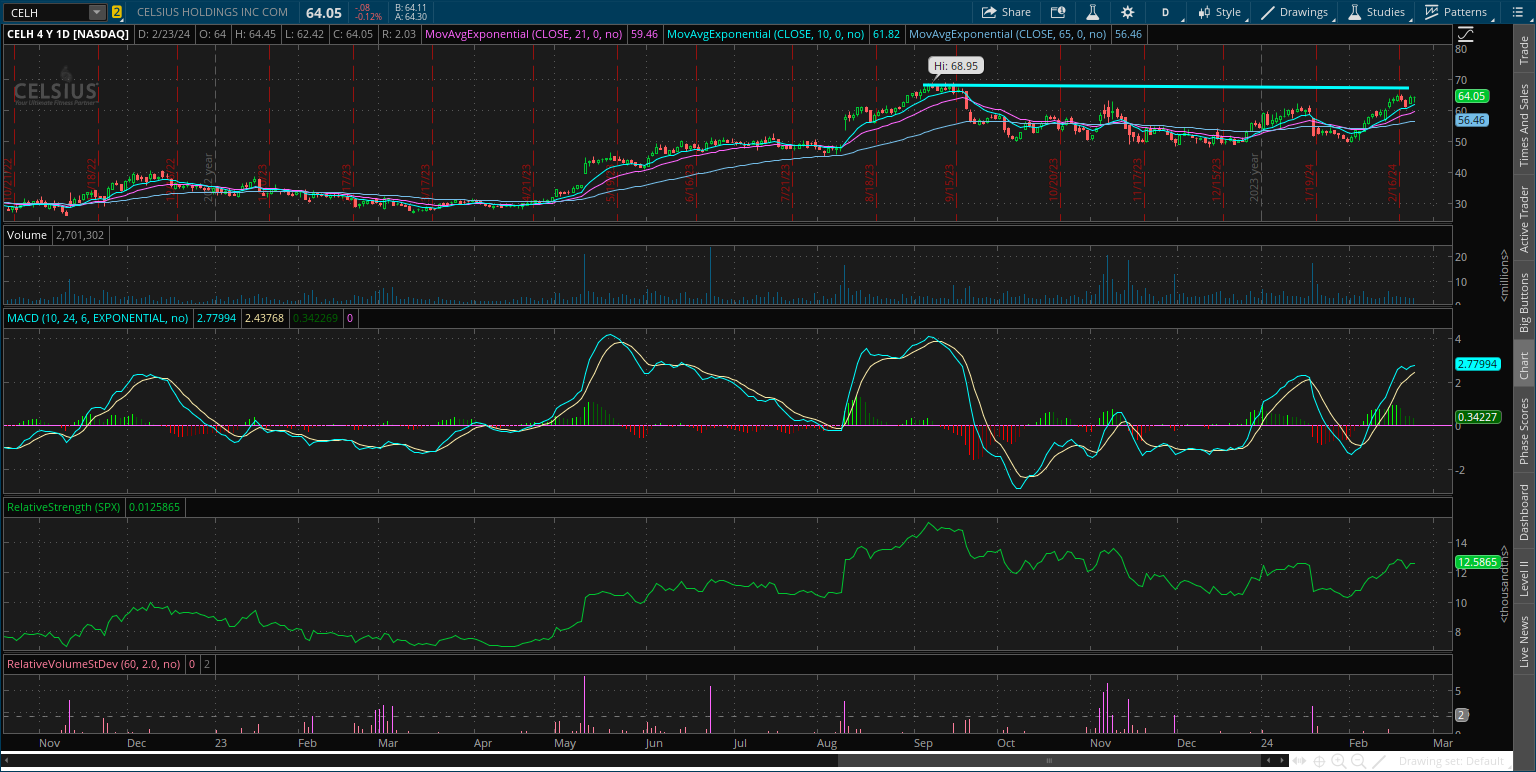Open the Big Buttons side tab
1536x772 pixels.
tap(1523, 302)
